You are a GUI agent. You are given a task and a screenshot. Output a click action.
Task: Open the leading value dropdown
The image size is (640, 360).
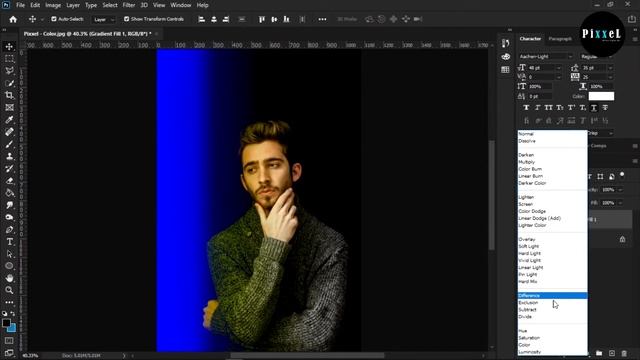click(x=611, y=68)
